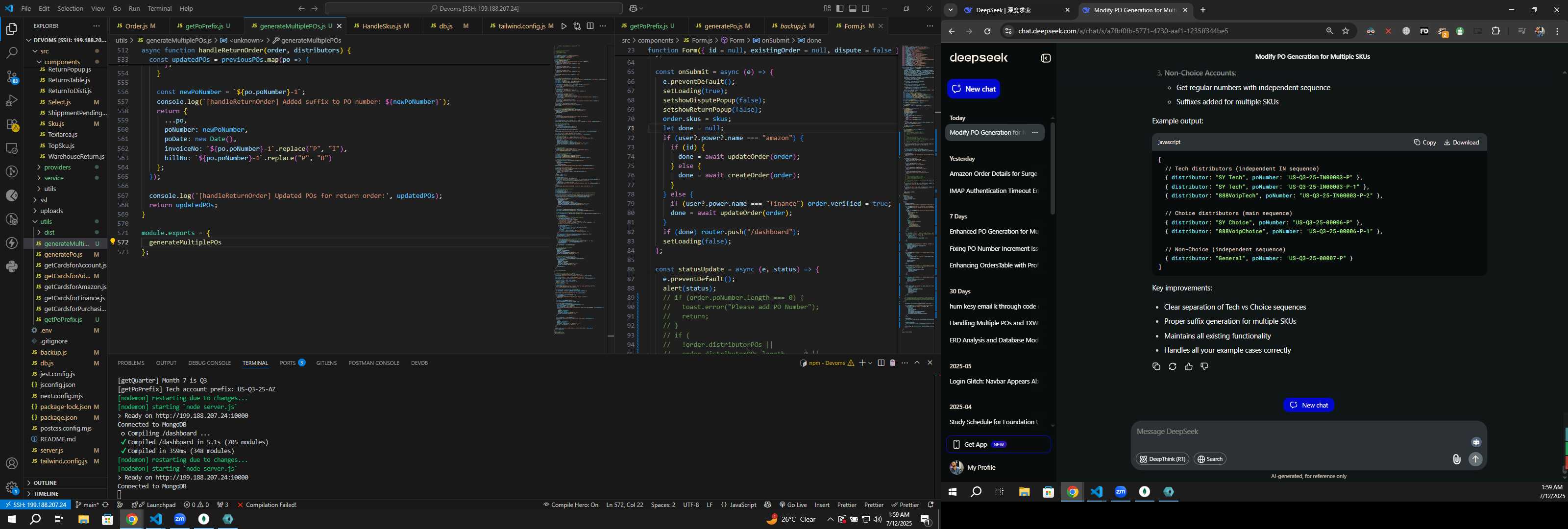Toggle DeepThink (R1) mode

pyautogui.click(x=1163, y=459)
